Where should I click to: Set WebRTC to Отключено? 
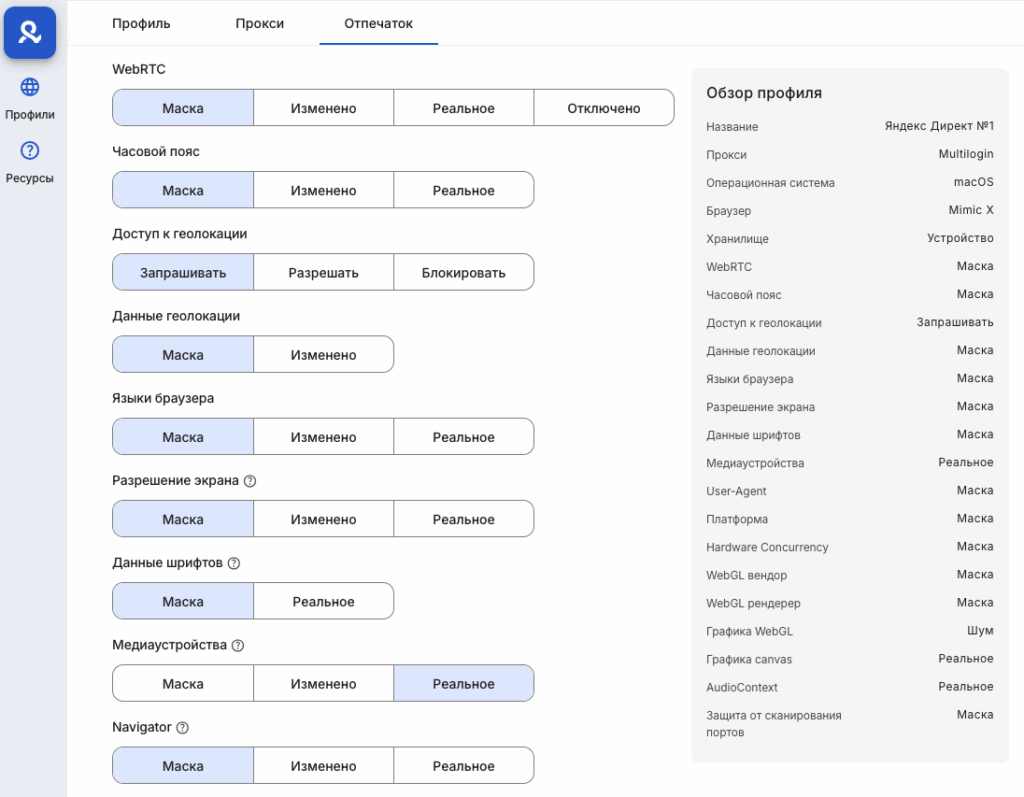coord(603,108)
